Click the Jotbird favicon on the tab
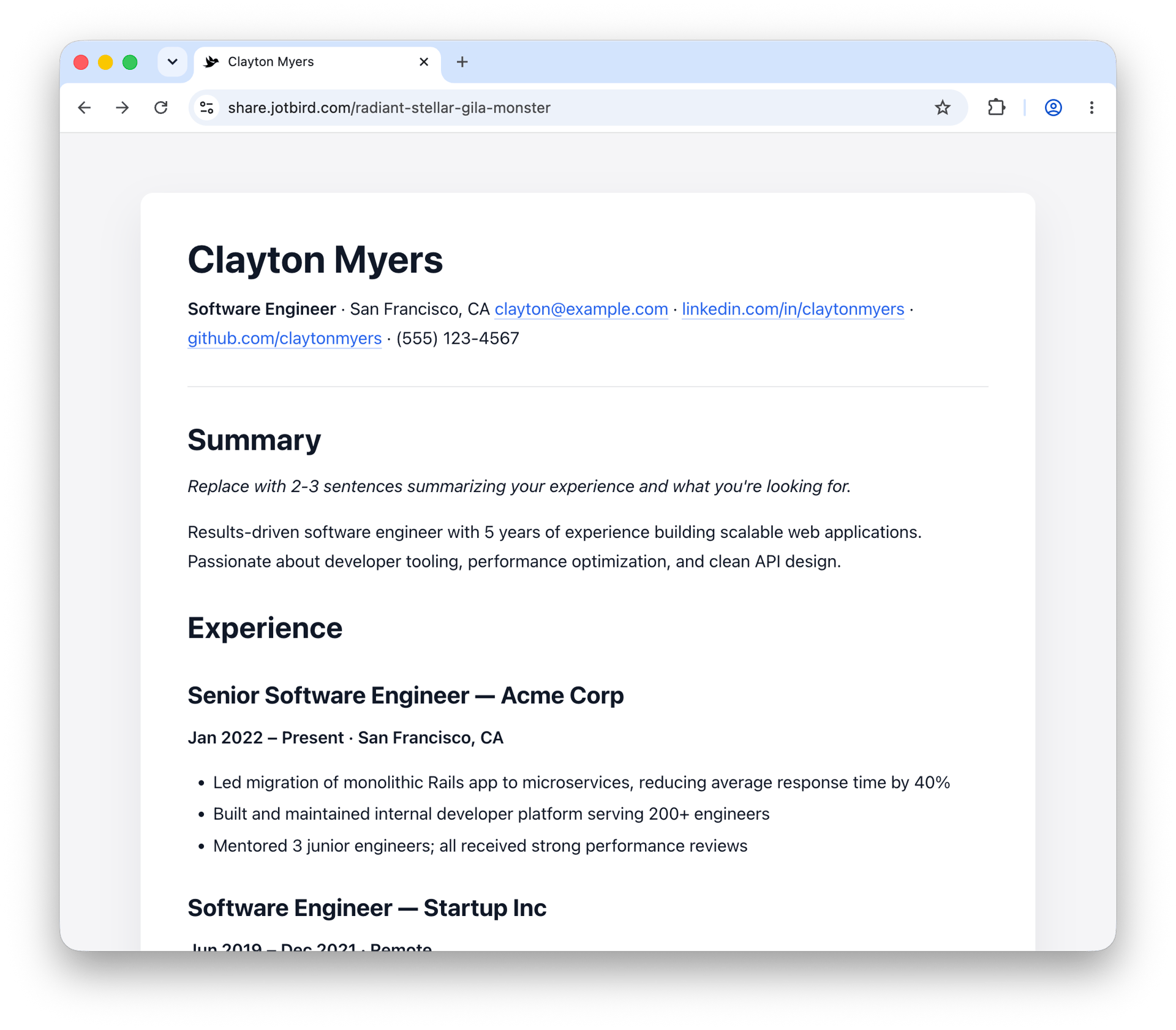The height and width of the screenshot is (1030, 1176). tap(211, 62)
